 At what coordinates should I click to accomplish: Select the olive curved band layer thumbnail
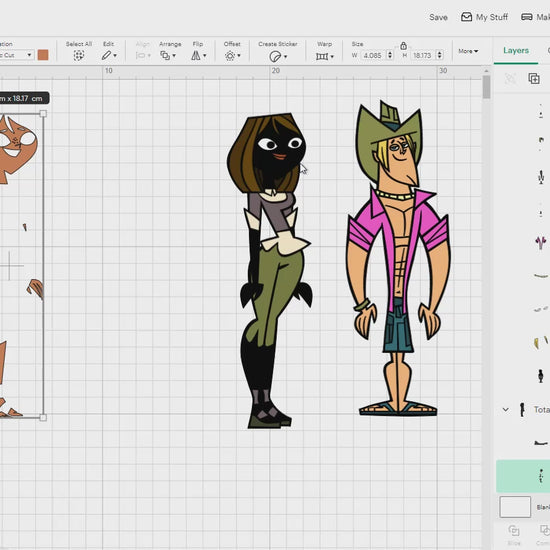click(x=541, y=276)
